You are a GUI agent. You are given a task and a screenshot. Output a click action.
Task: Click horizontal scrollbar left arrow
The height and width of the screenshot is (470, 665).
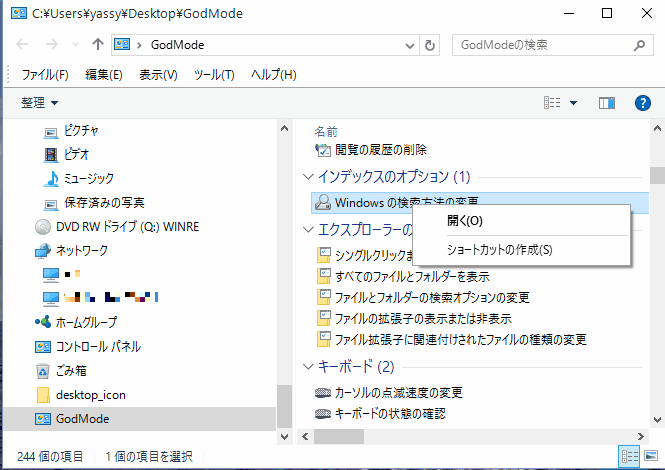point(305,436)
